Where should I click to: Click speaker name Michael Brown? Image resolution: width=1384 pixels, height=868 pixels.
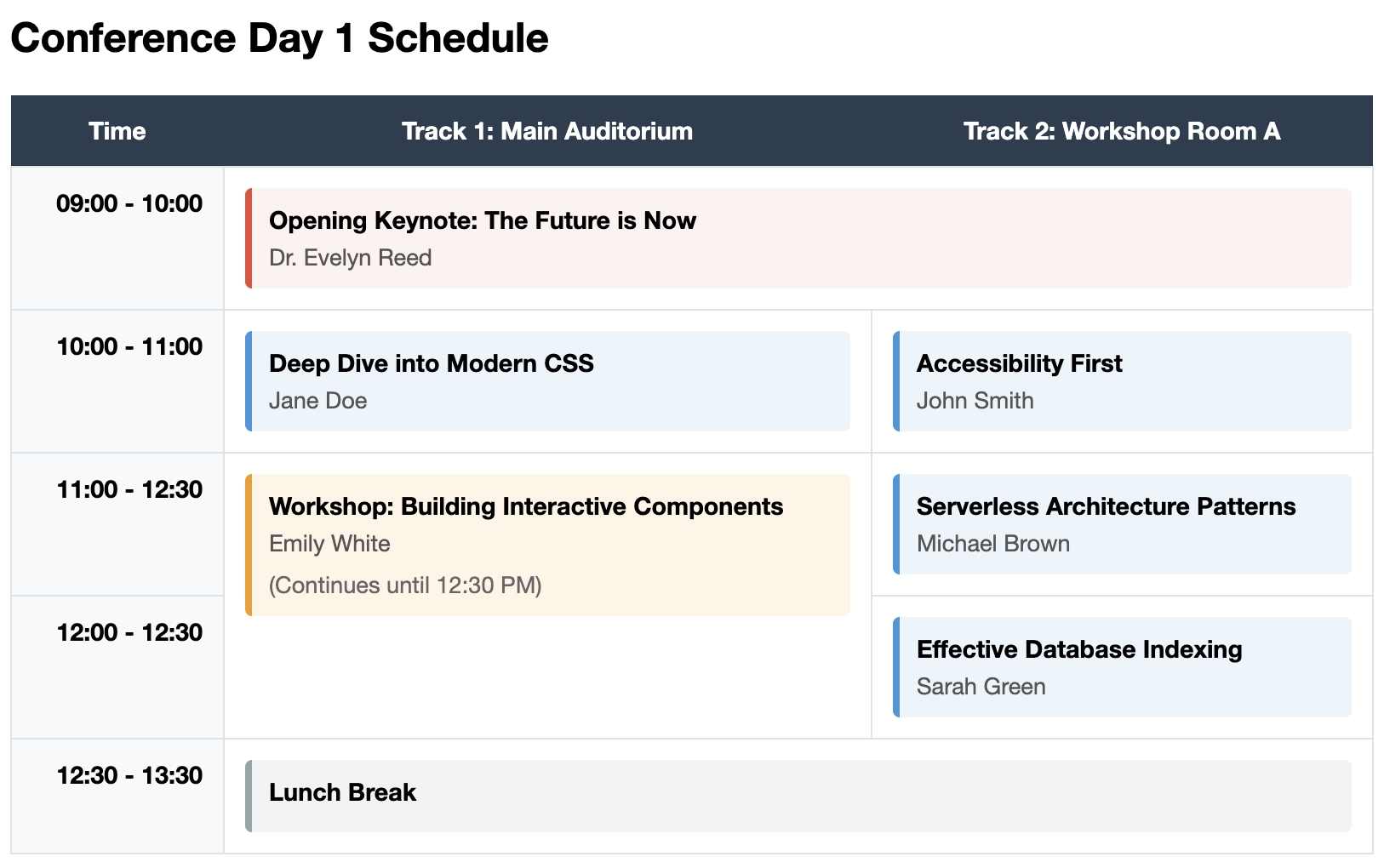993,544
